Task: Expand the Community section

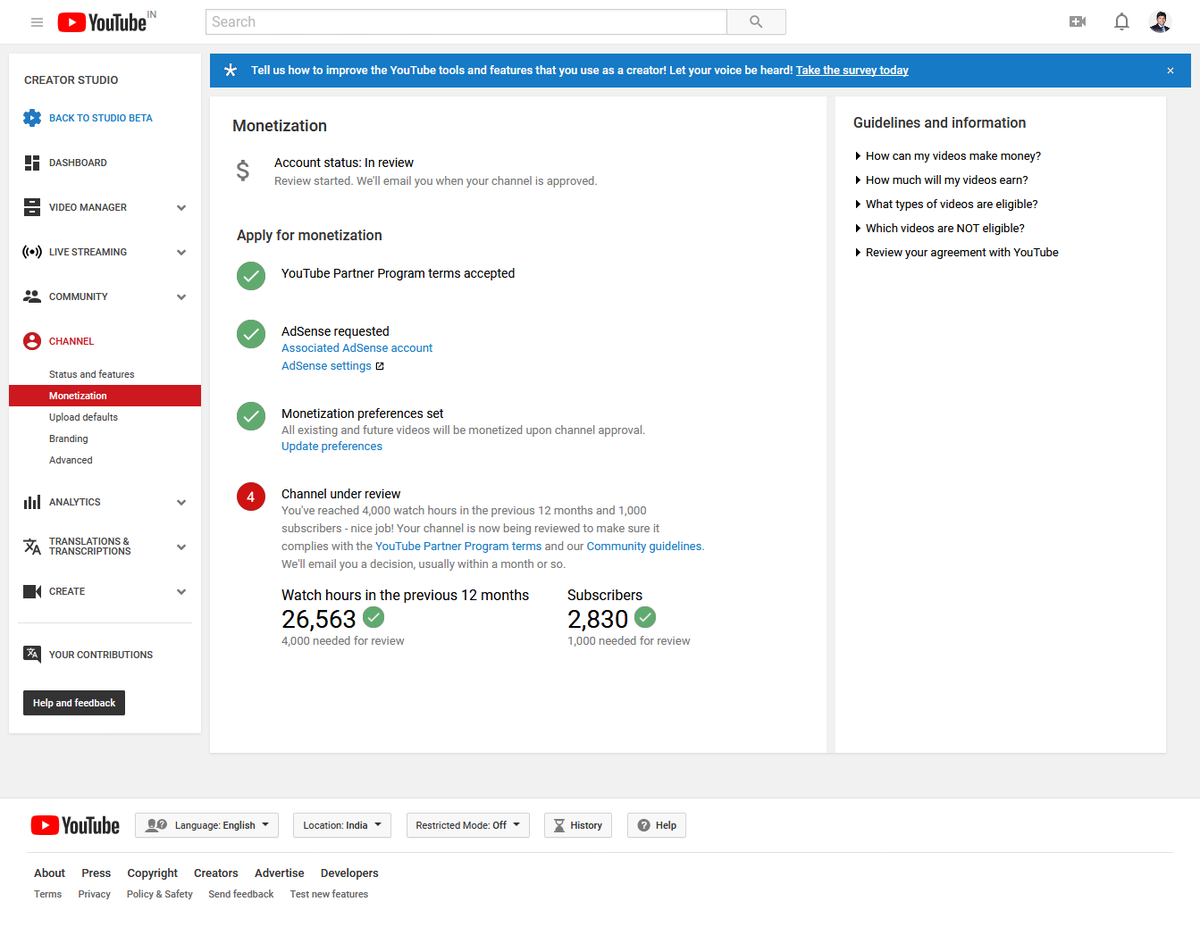Action: [181, 297]
